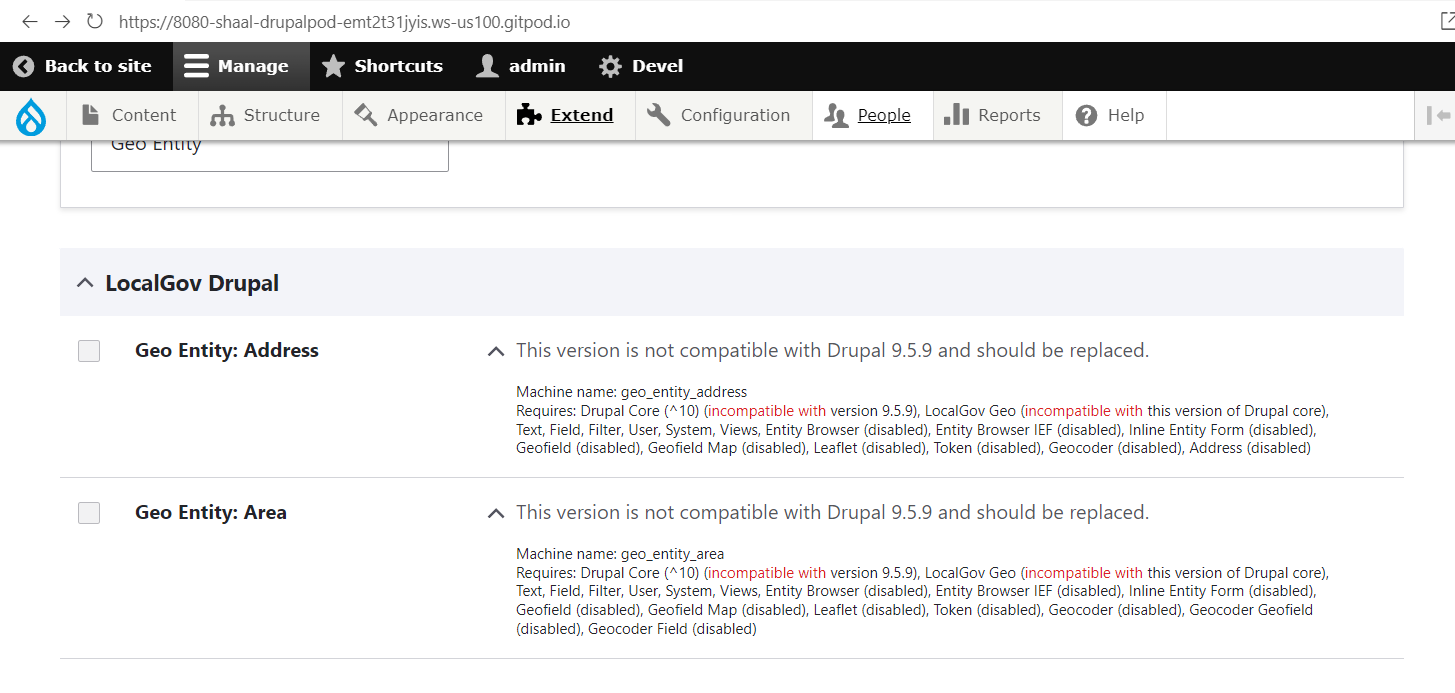Click the Back to site arrow icon
The width and height of the screenshot is (1455, 693).
pyautogui.click(x=23, y=66)
